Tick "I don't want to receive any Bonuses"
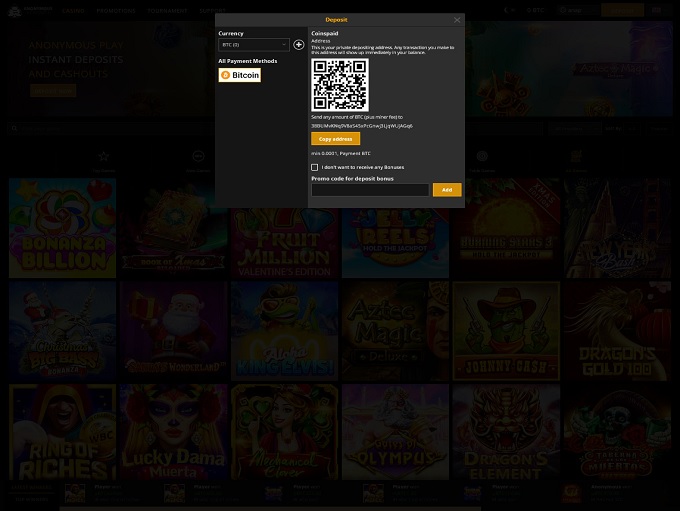This screenshot has width=680, height=511. pos(314,167)
